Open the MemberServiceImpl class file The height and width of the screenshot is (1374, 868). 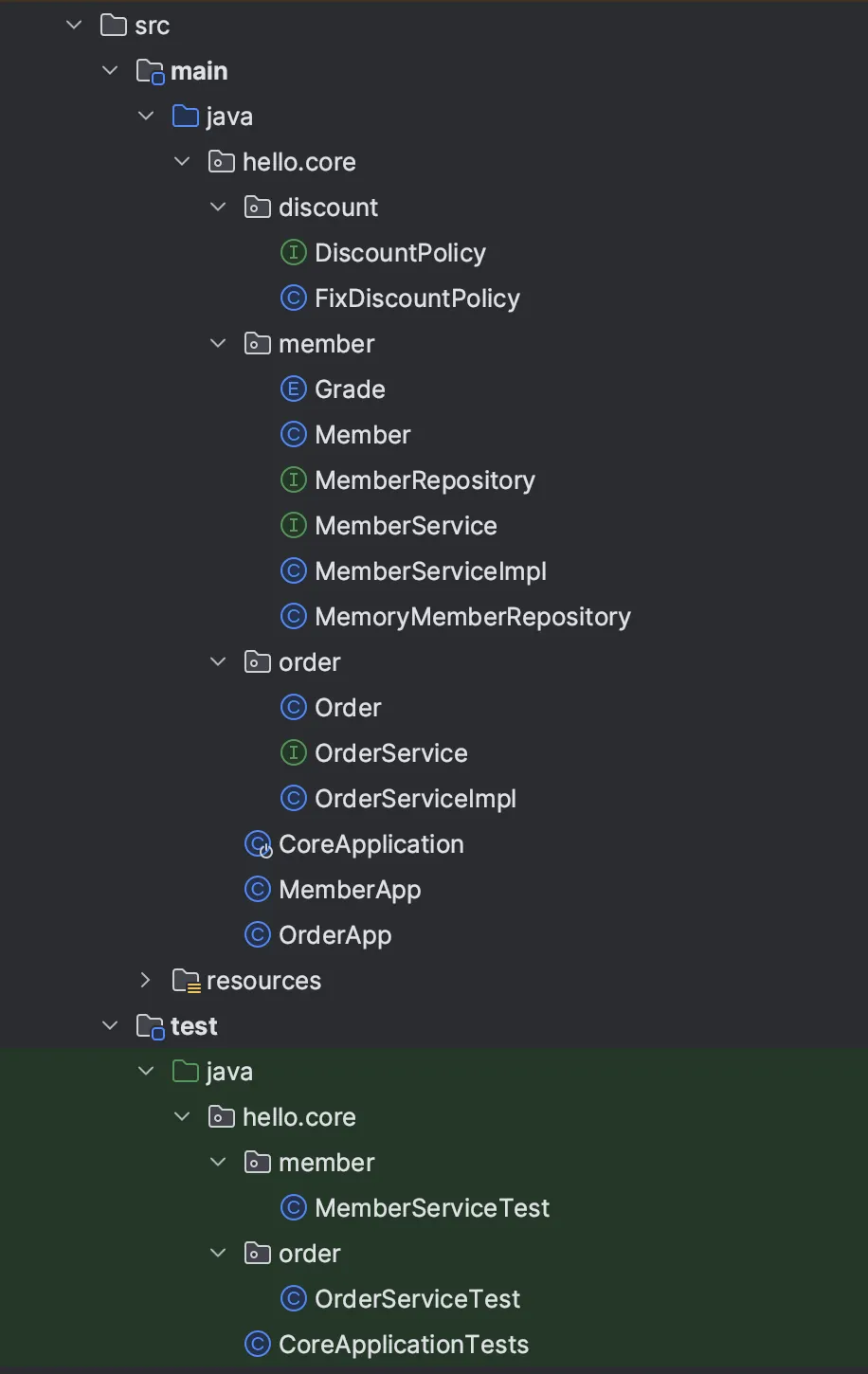pos(430,571)
